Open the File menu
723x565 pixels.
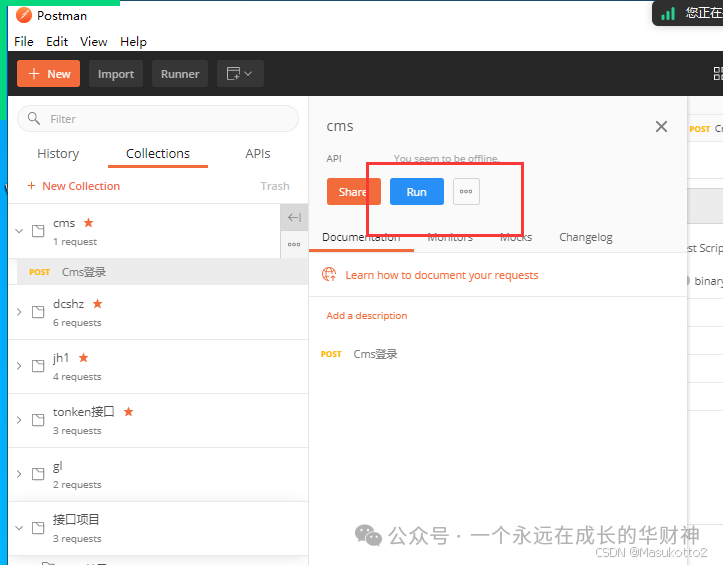24,42
